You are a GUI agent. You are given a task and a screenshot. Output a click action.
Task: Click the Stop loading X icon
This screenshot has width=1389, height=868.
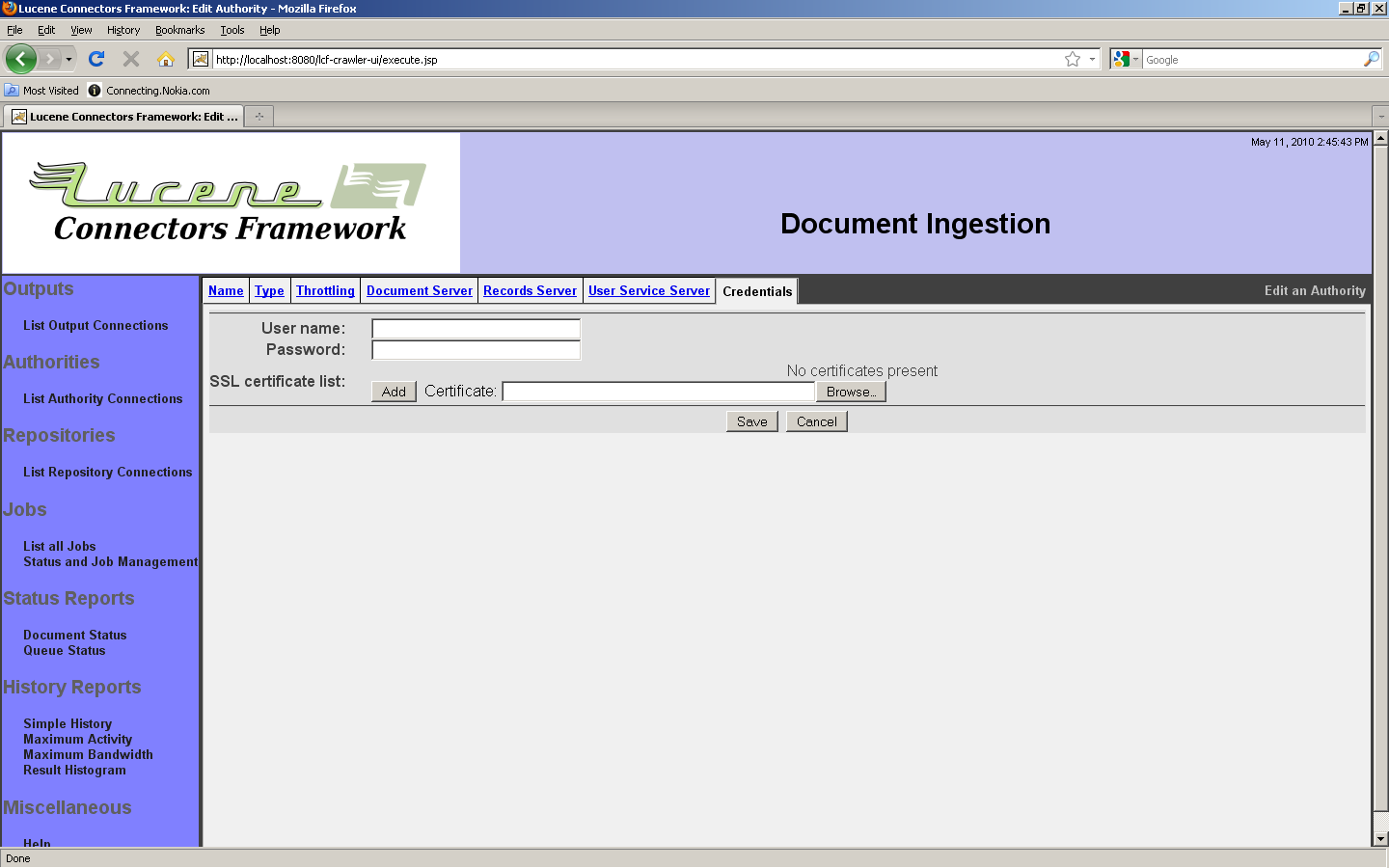[131, 59]
